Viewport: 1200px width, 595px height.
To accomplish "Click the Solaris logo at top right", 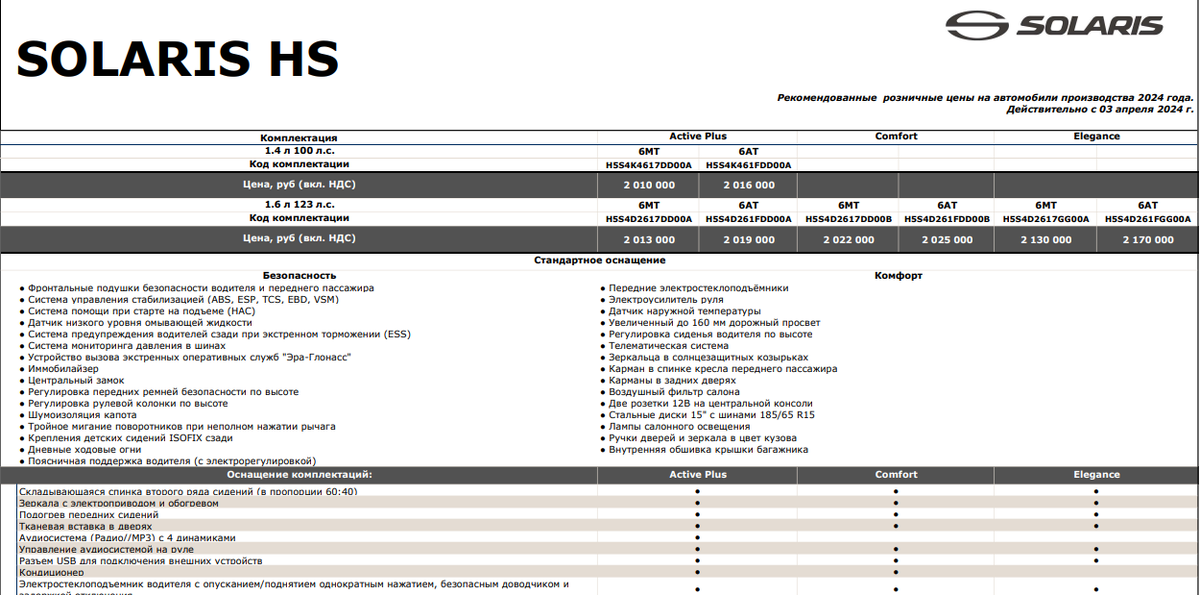I will 1054,25.
